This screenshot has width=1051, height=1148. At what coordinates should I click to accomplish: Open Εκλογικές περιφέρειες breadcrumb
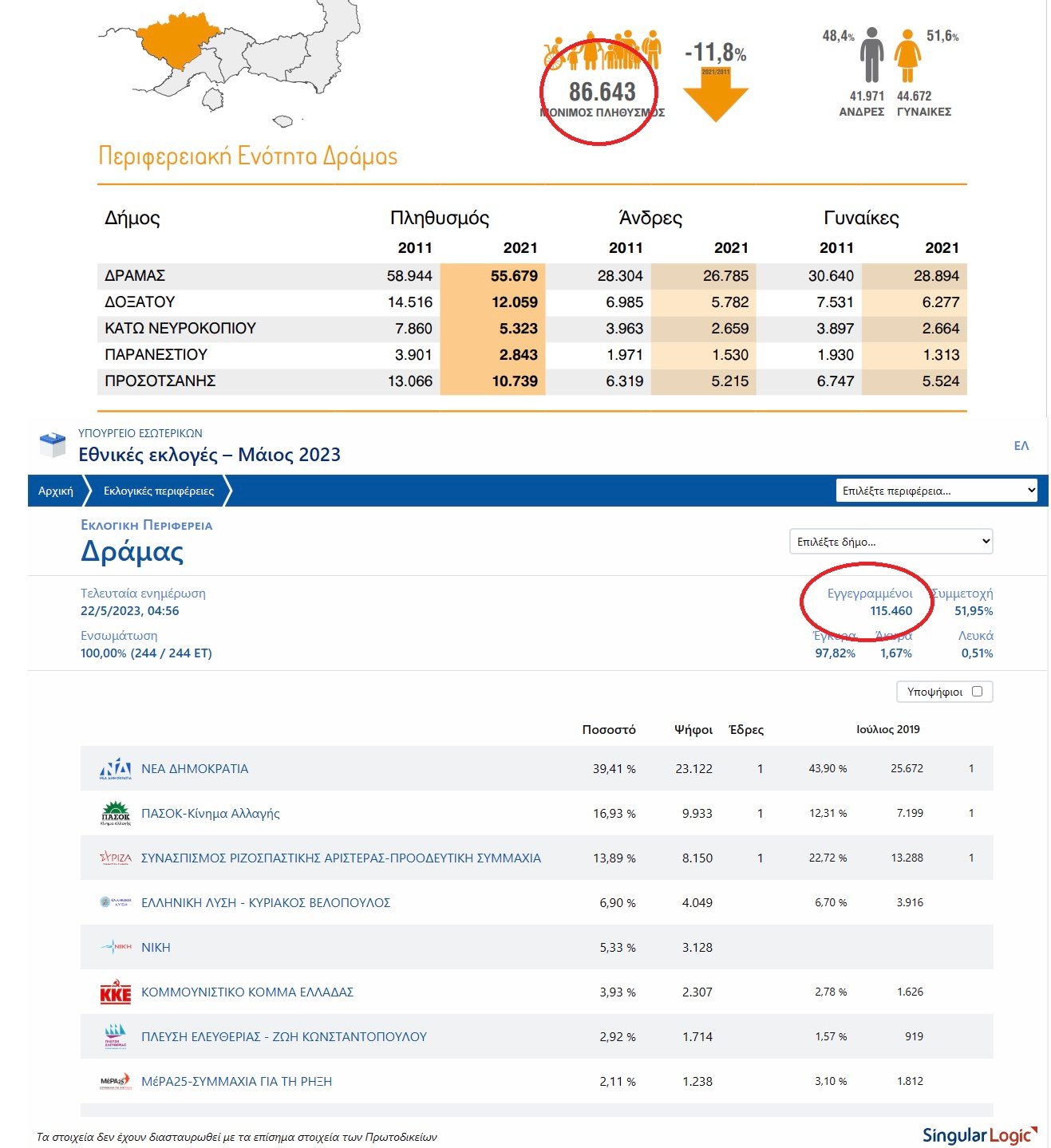[159, 491]
